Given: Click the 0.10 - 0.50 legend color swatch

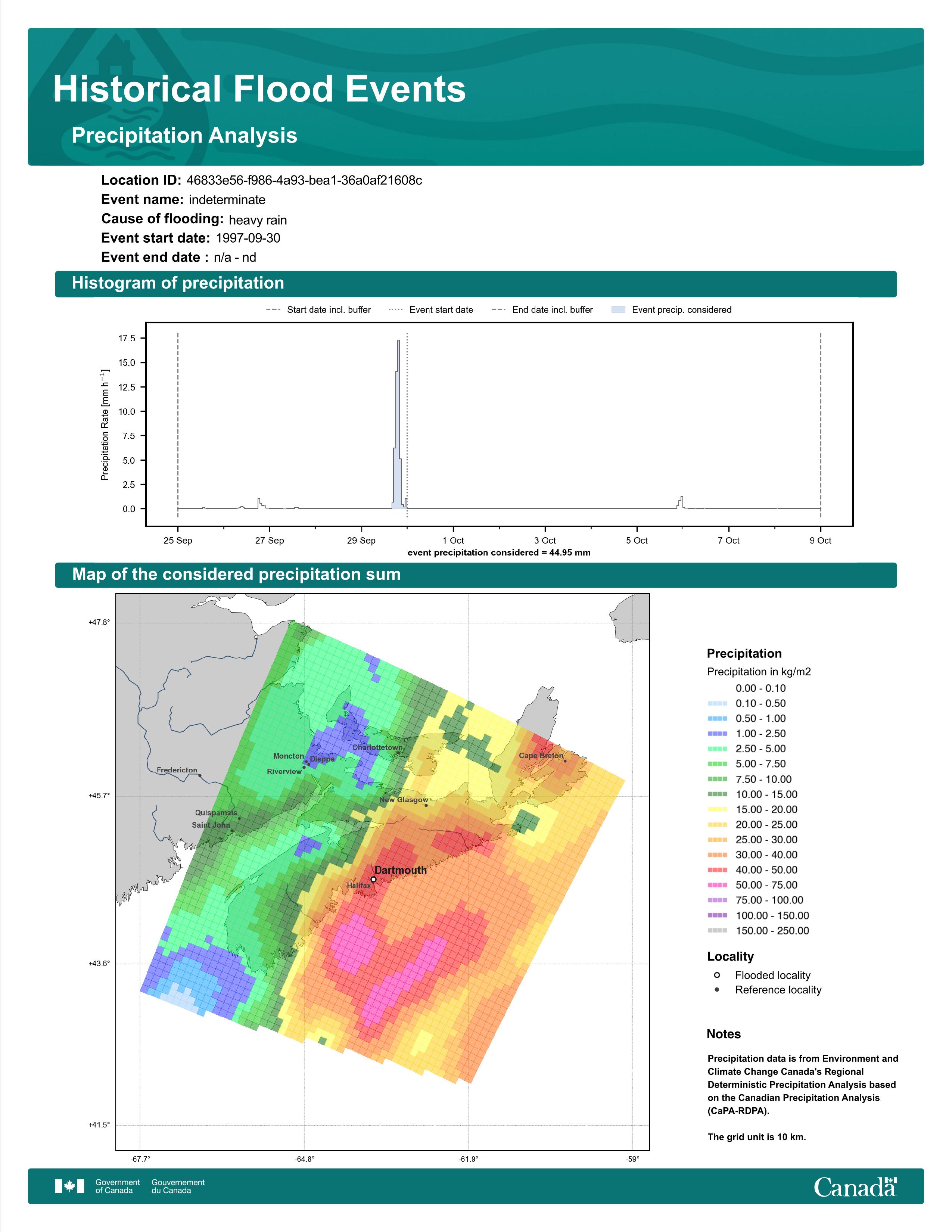Looking at the screenshot, I should pos(717,703).
